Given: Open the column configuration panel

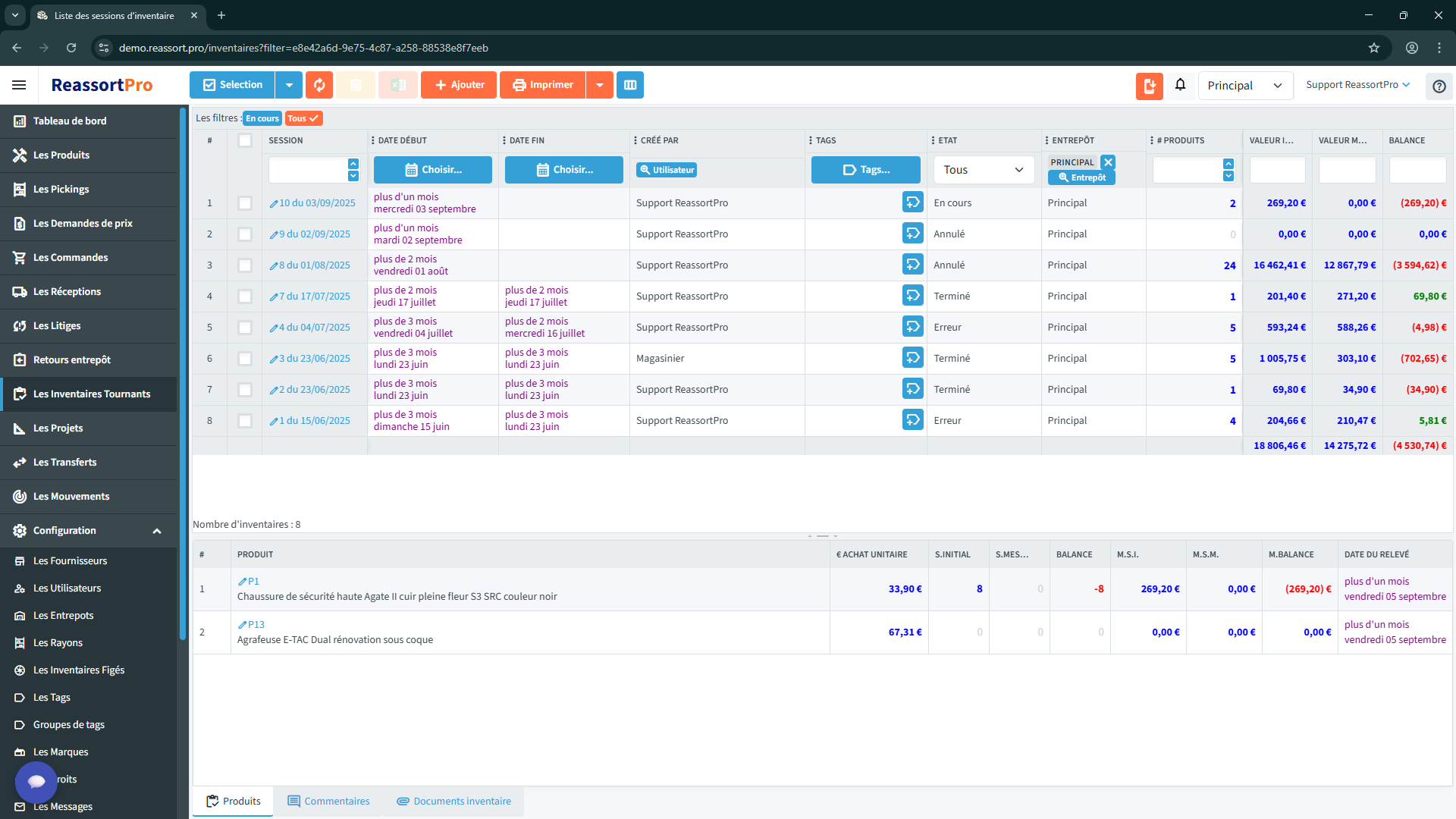Looking at the screenshot, I should 629,85.
